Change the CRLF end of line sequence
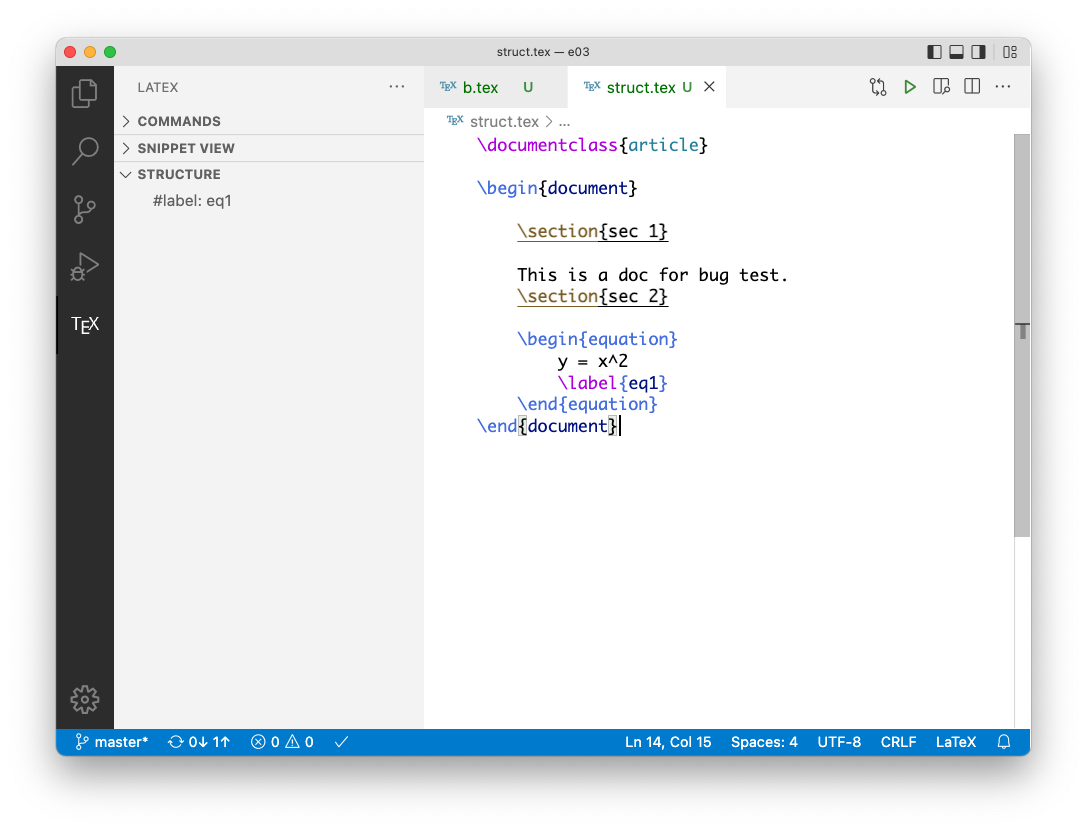Viewport: 1087px width, 830px height. tap(898, 742)
